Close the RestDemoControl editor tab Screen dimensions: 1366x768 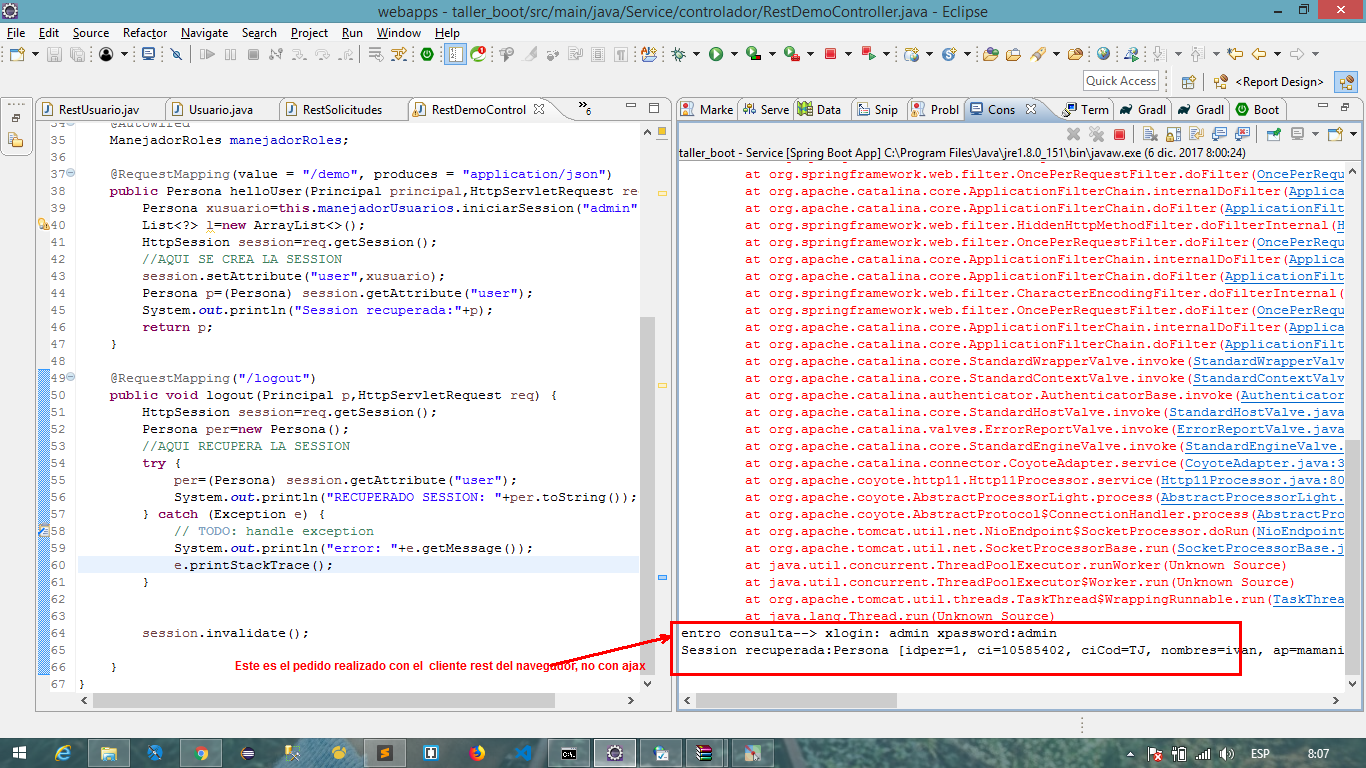pos(538,109)
